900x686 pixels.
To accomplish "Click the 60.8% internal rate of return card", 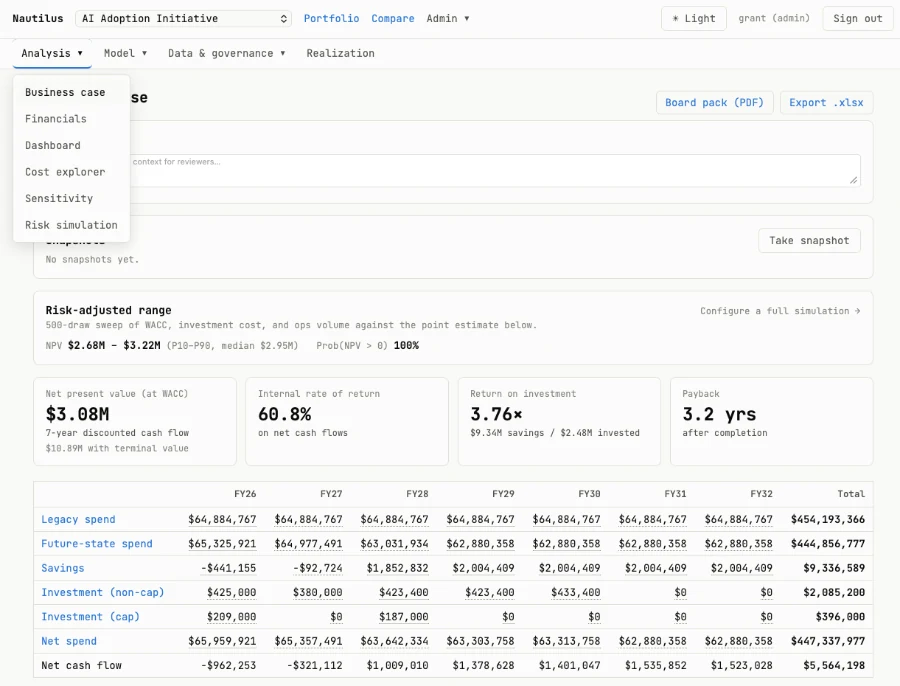I will click(347, 421).
